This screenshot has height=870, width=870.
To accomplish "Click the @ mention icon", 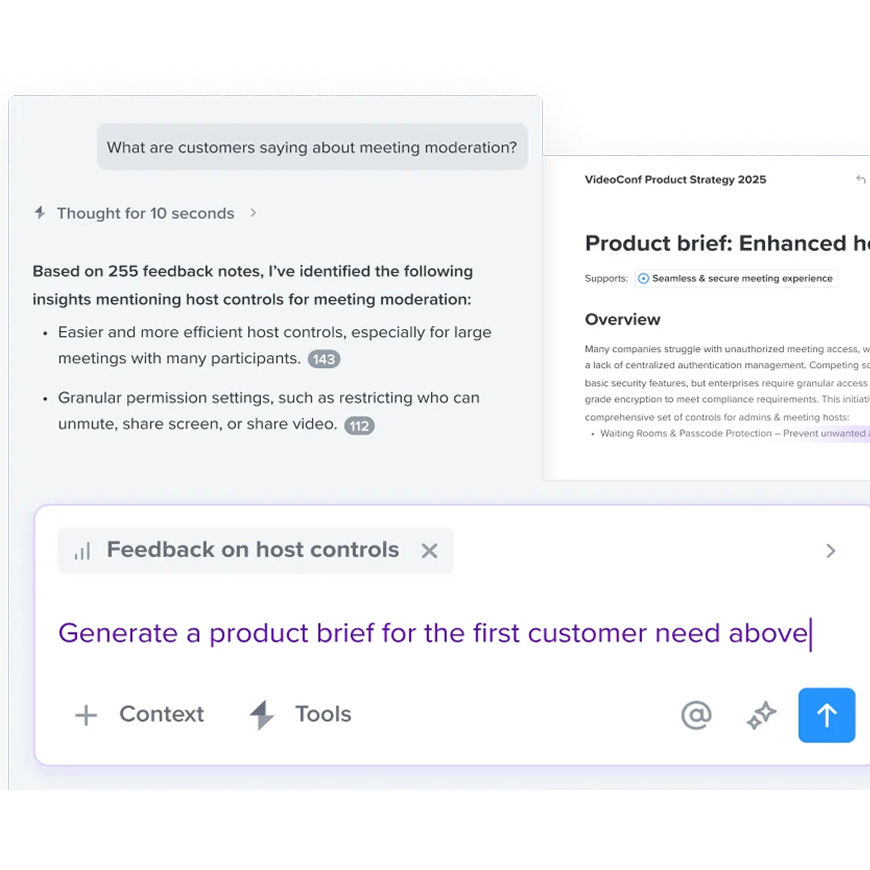I will [696, 715].
